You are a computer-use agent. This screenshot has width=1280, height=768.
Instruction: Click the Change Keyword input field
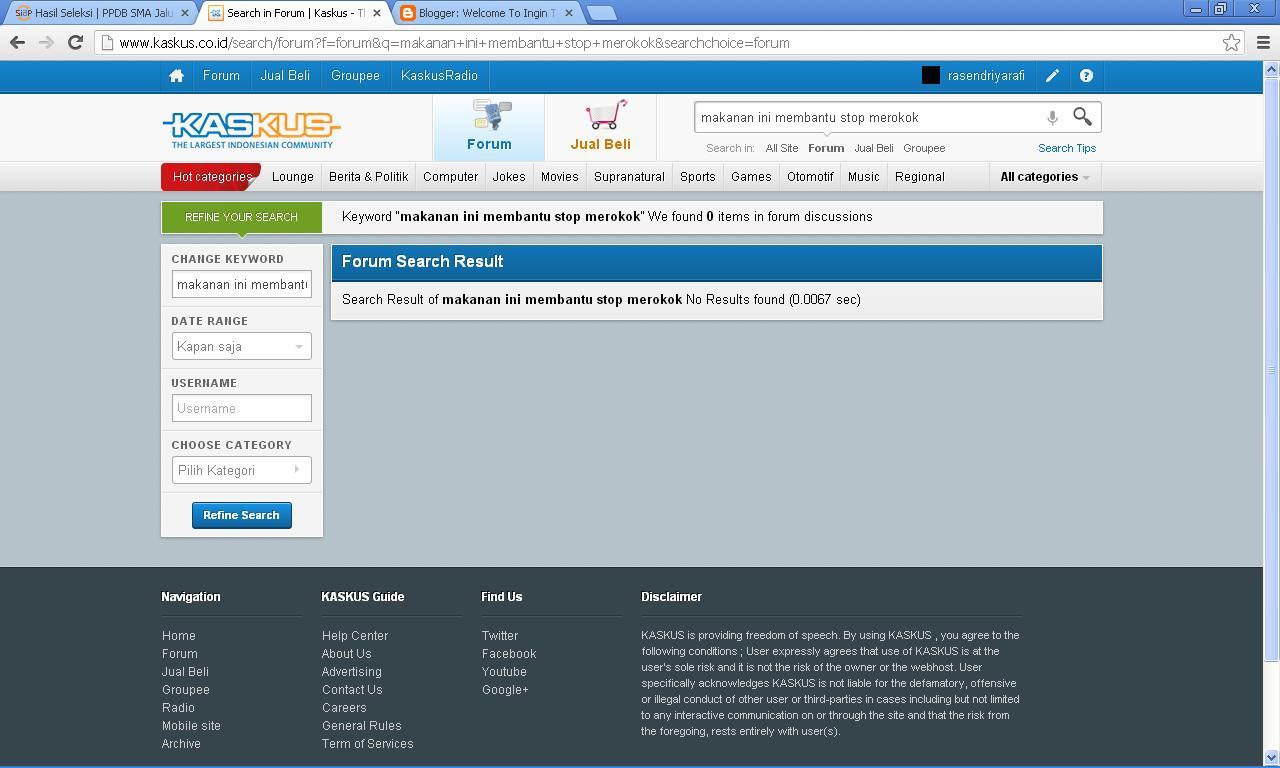(x=241, y=284)
